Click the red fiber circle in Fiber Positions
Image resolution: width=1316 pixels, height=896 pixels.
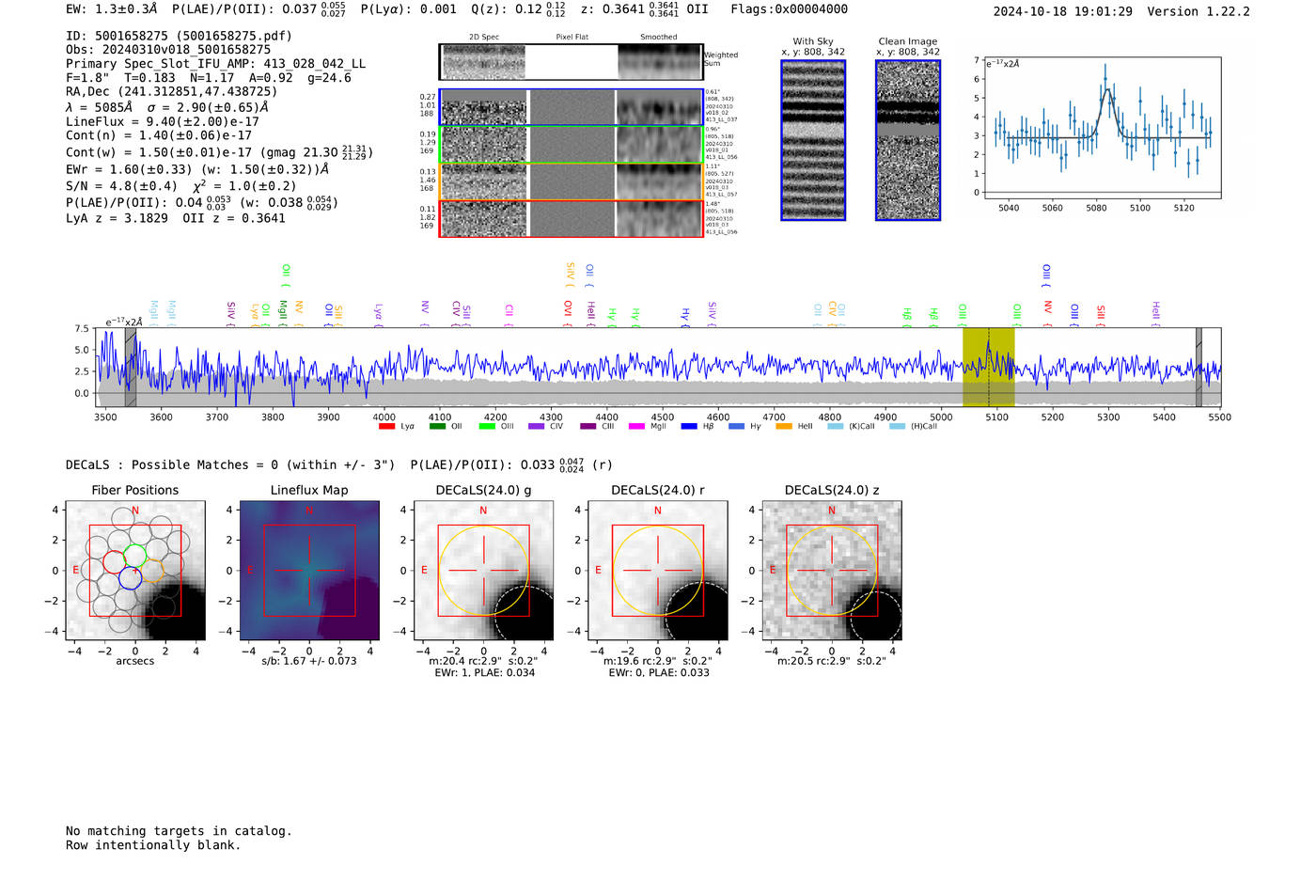tap(115, 562)
